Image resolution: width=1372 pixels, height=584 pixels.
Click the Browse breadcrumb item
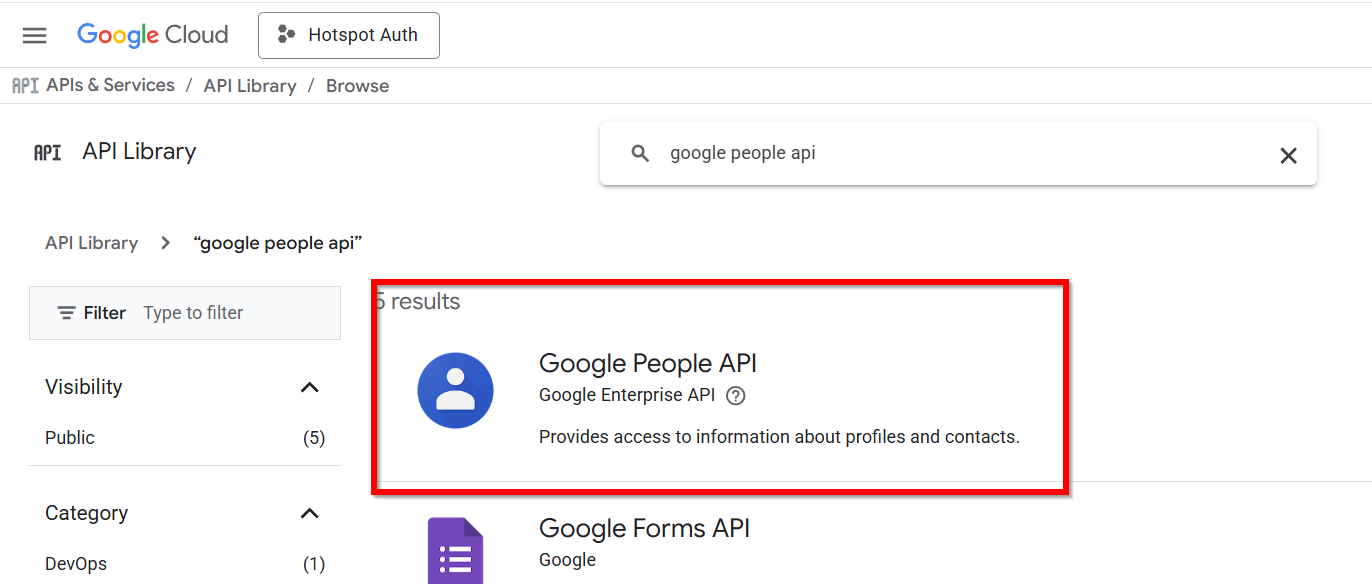(x=357, y=86)
